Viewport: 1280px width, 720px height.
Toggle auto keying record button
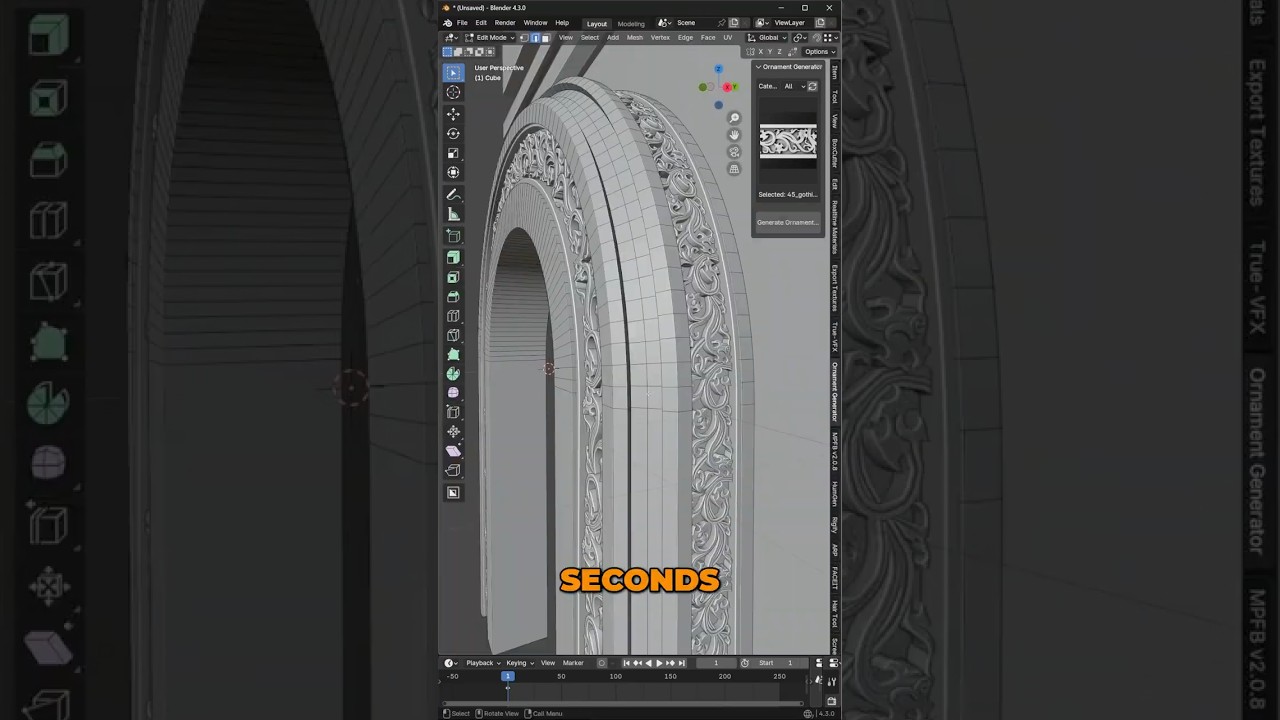602,663
